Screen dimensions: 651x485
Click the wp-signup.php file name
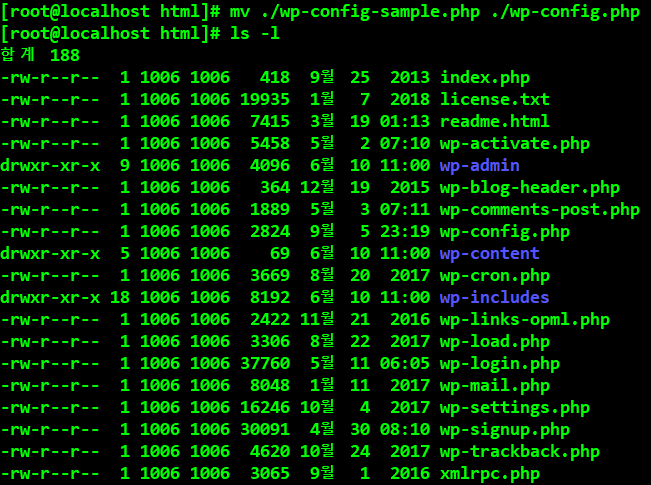coord(505,430)
